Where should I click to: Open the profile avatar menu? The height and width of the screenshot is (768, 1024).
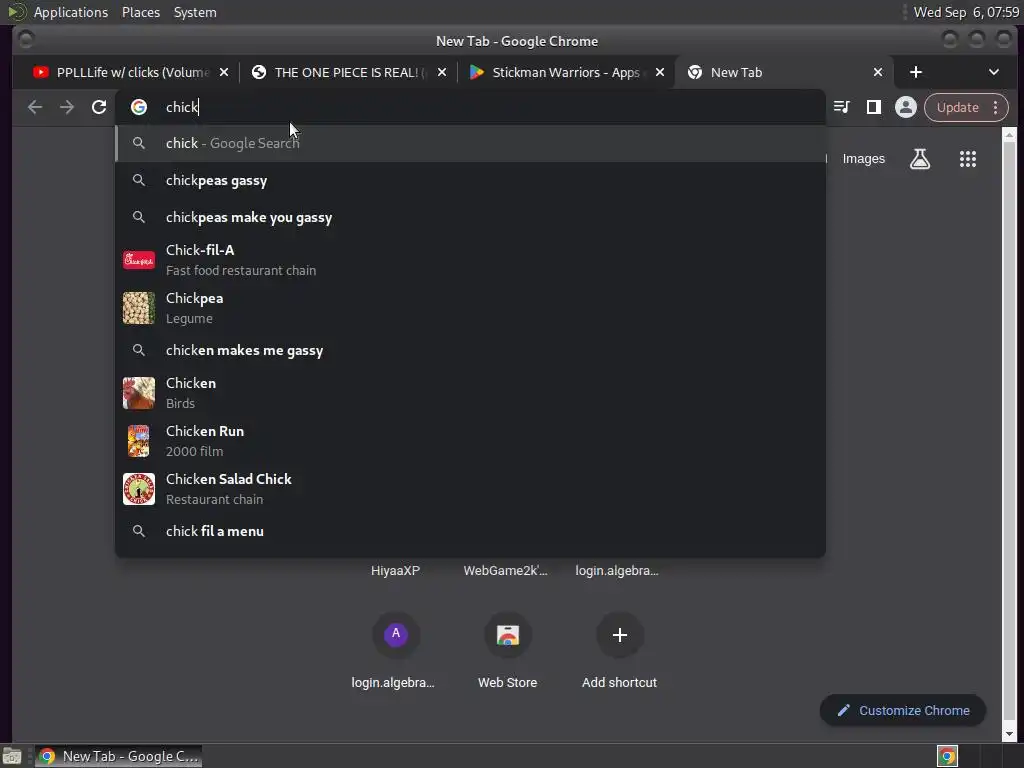(905, 107)
